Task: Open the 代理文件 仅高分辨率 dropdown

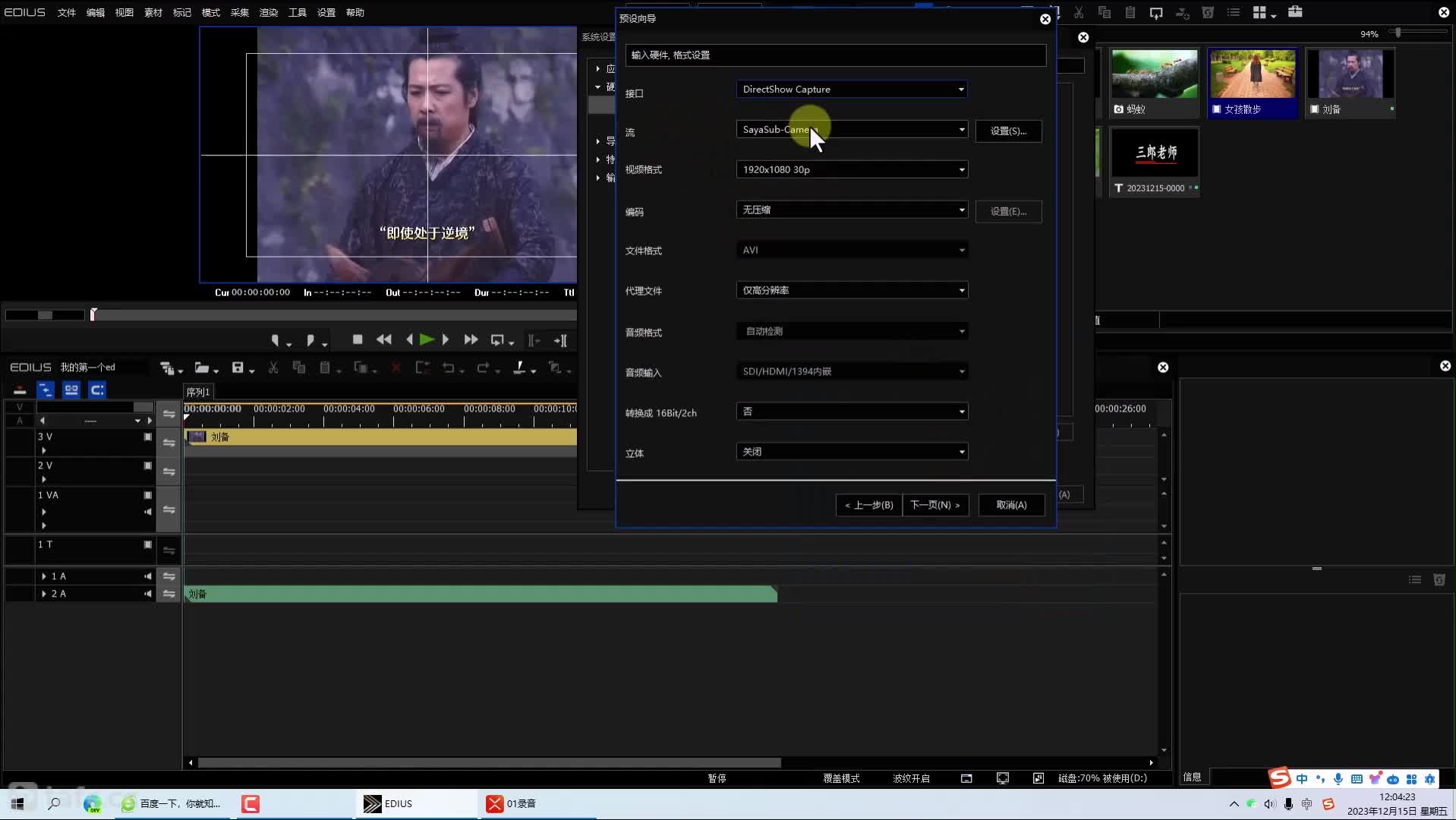Action: (x=852, y=291)
